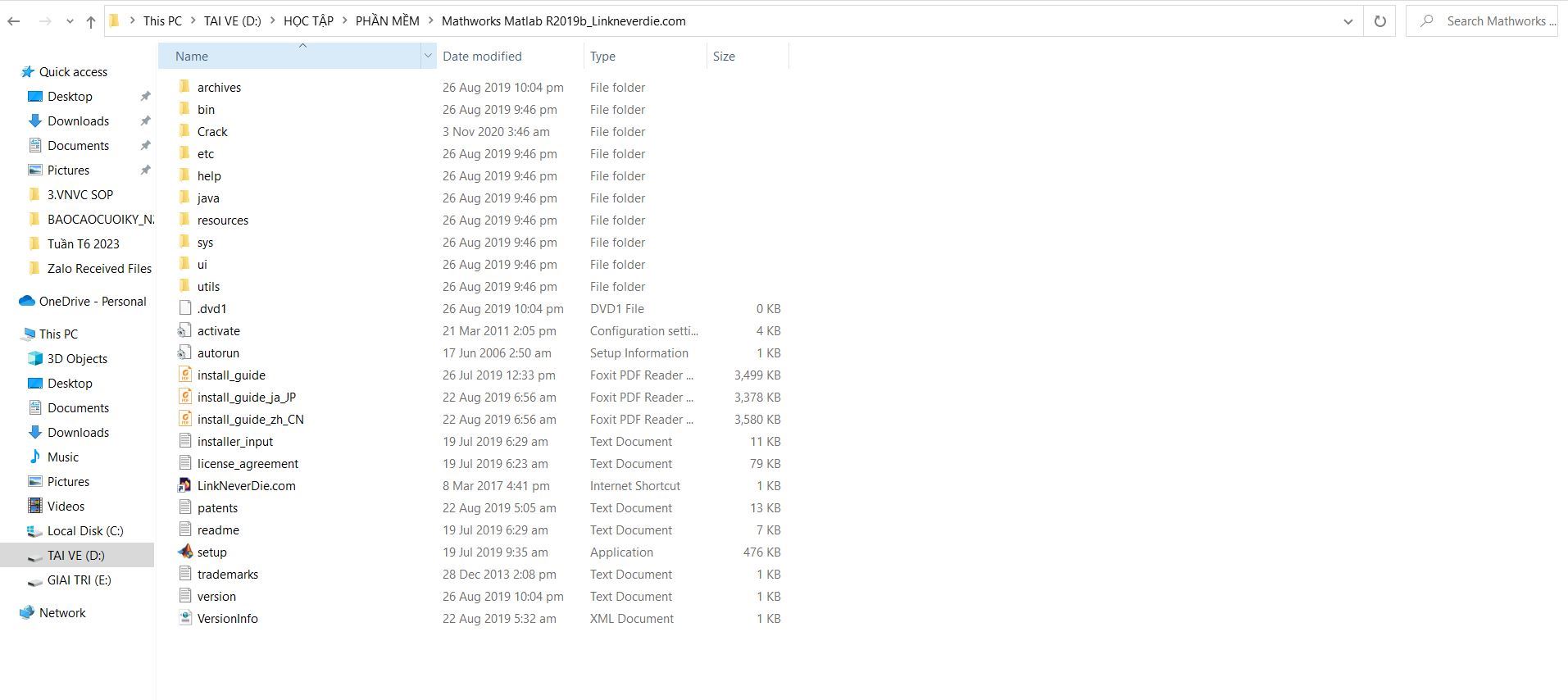Go up one folder level with the up arrow
Image resolution: width=1568 pixels, height=700 pixels.
[x=90, y=21]
